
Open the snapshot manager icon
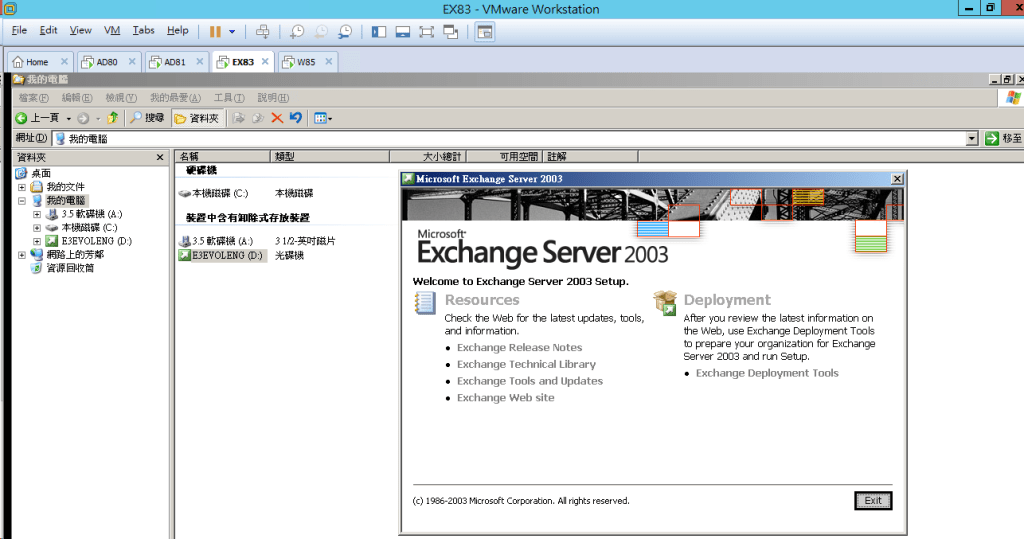click(x=345, y=31)
